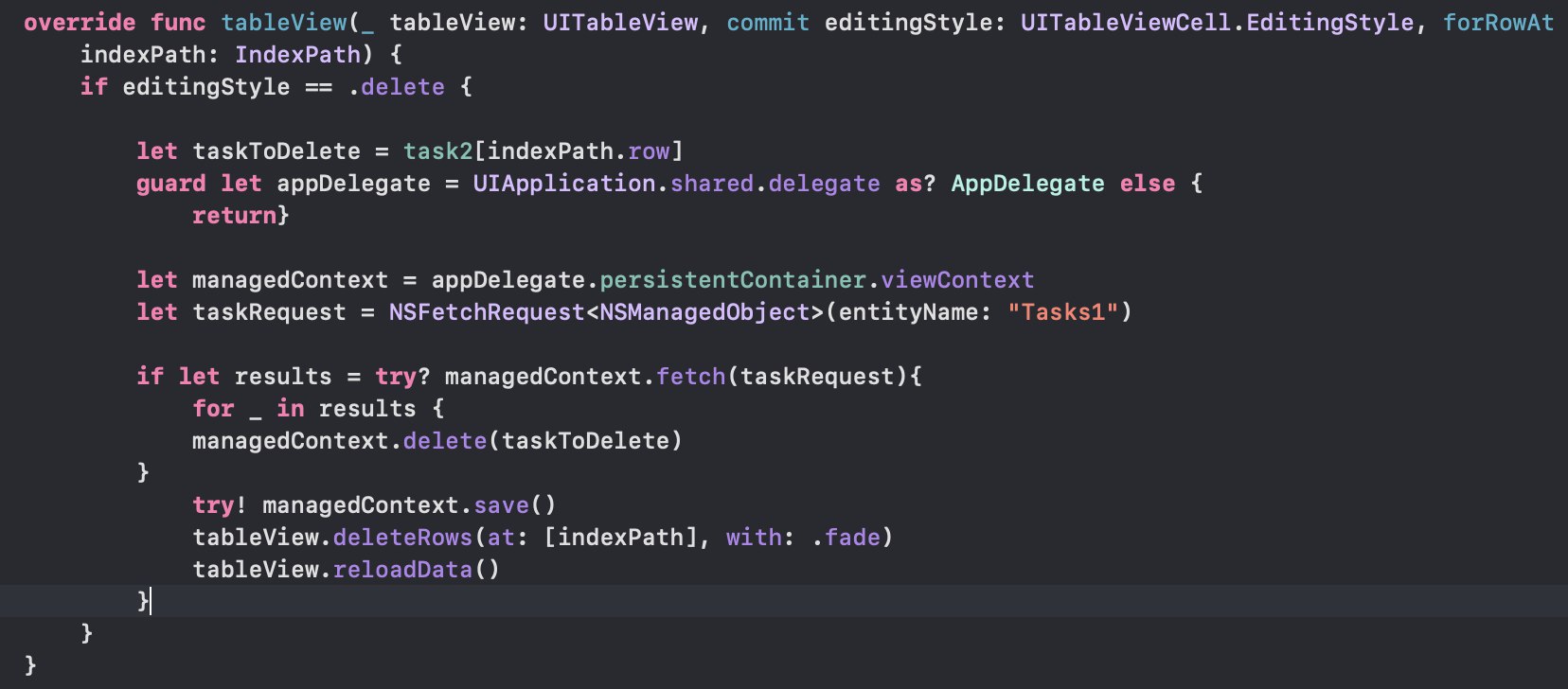1568x689 pixels.
Task: Click the 'IndexPath' type name
Action: (297, 54)
